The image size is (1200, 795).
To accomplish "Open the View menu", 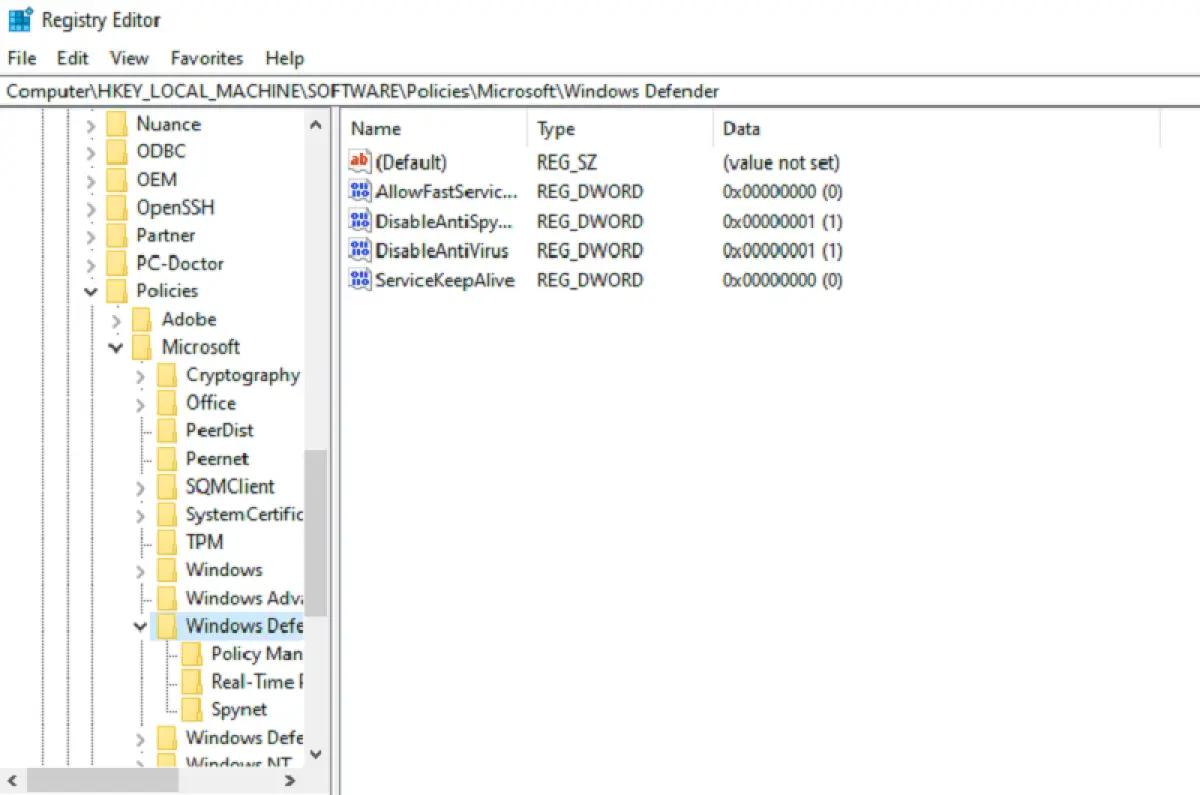I will 129,58.
